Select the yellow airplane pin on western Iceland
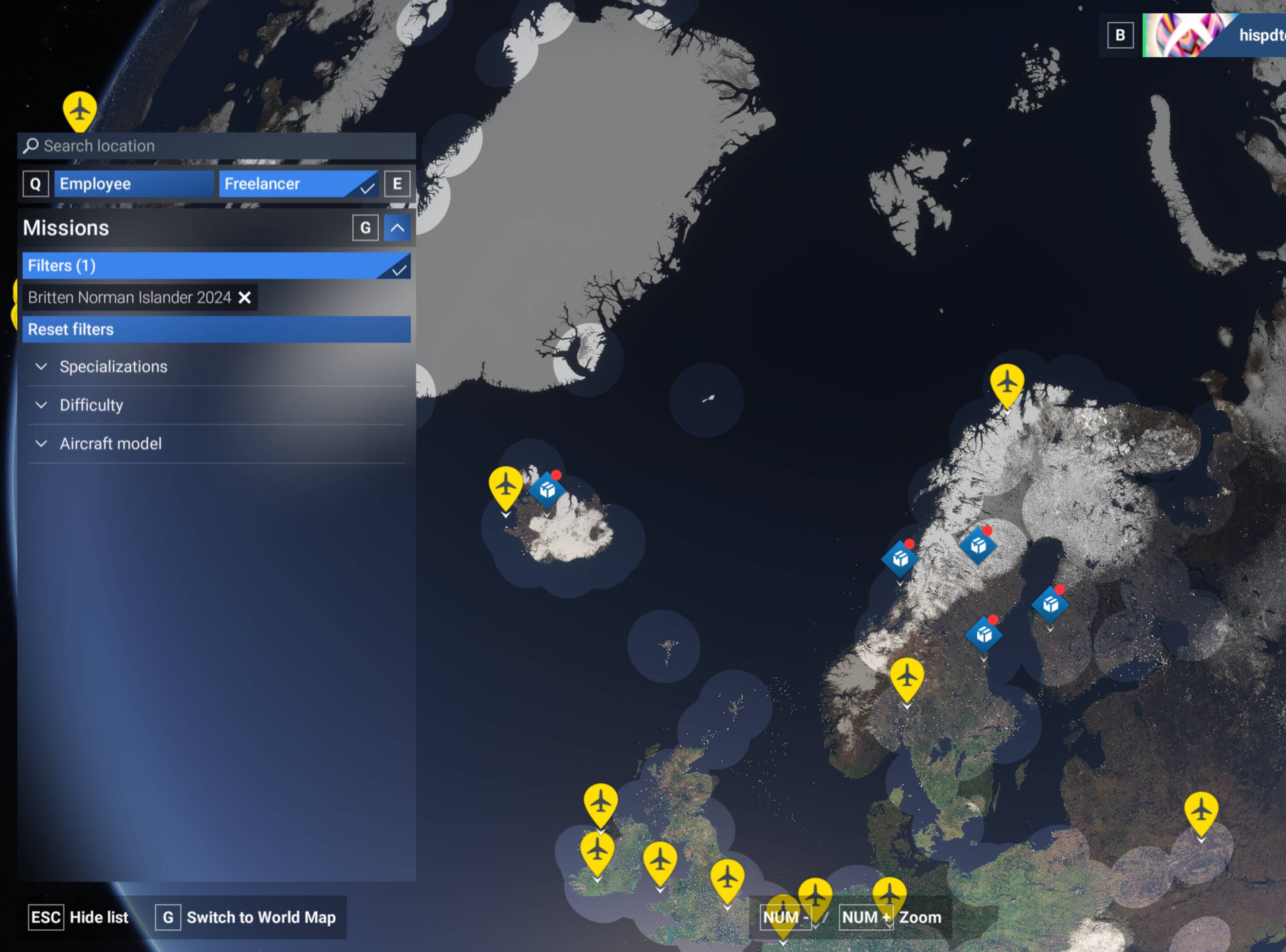 coord(505,485)
